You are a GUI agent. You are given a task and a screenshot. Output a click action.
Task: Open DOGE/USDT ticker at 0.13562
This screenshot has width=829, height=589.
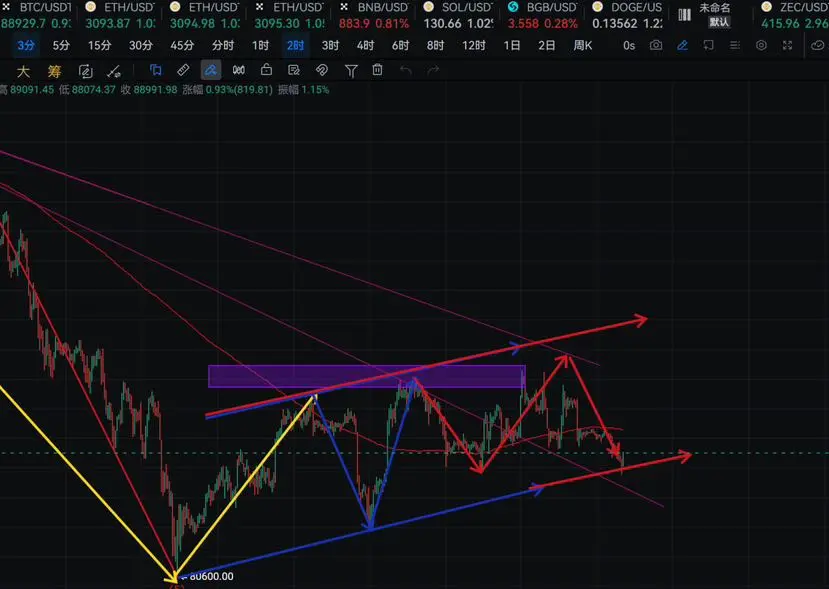click(627, 15)
